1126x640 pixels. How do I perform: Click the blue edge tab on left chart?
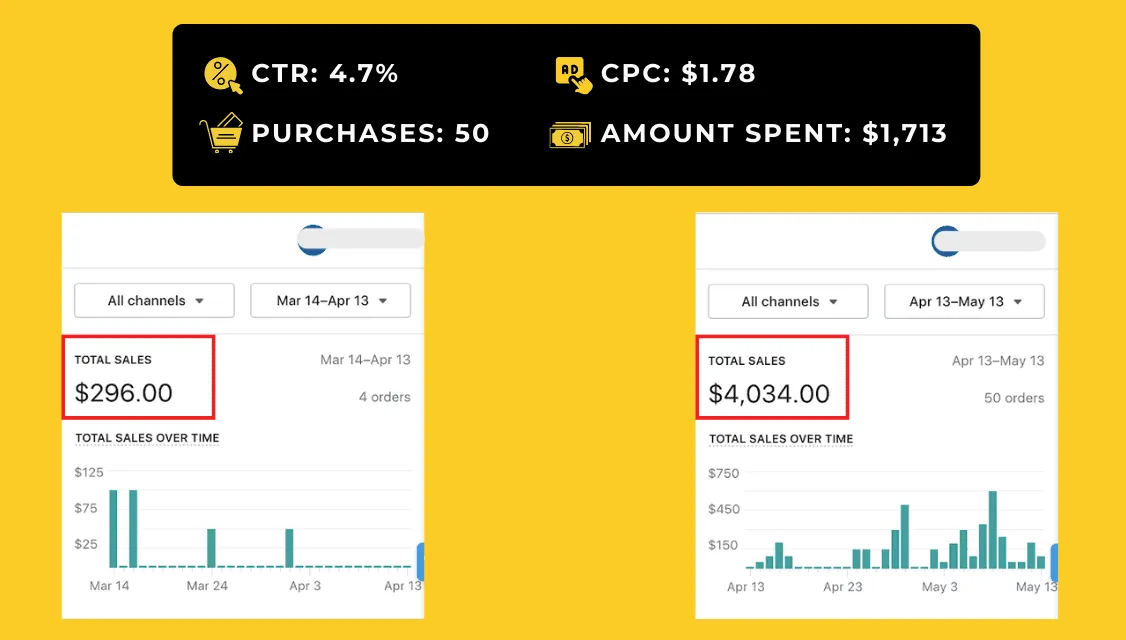tap(421, 562)
